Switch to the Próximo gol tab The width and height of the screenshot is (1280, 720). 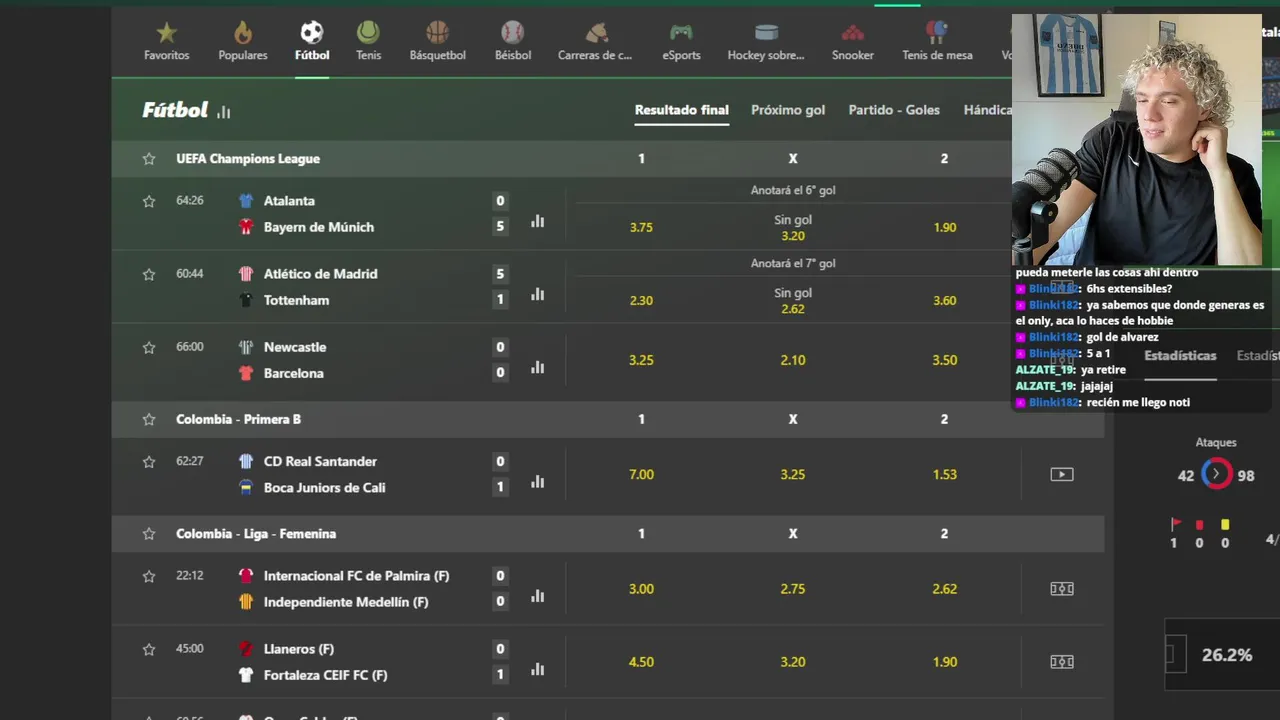788,110
